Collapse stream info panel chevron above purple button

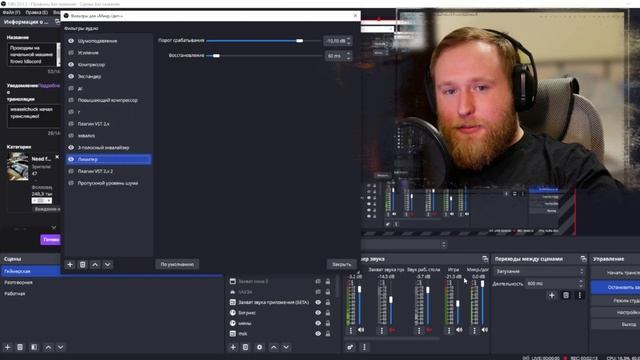(x=54, y=227)
